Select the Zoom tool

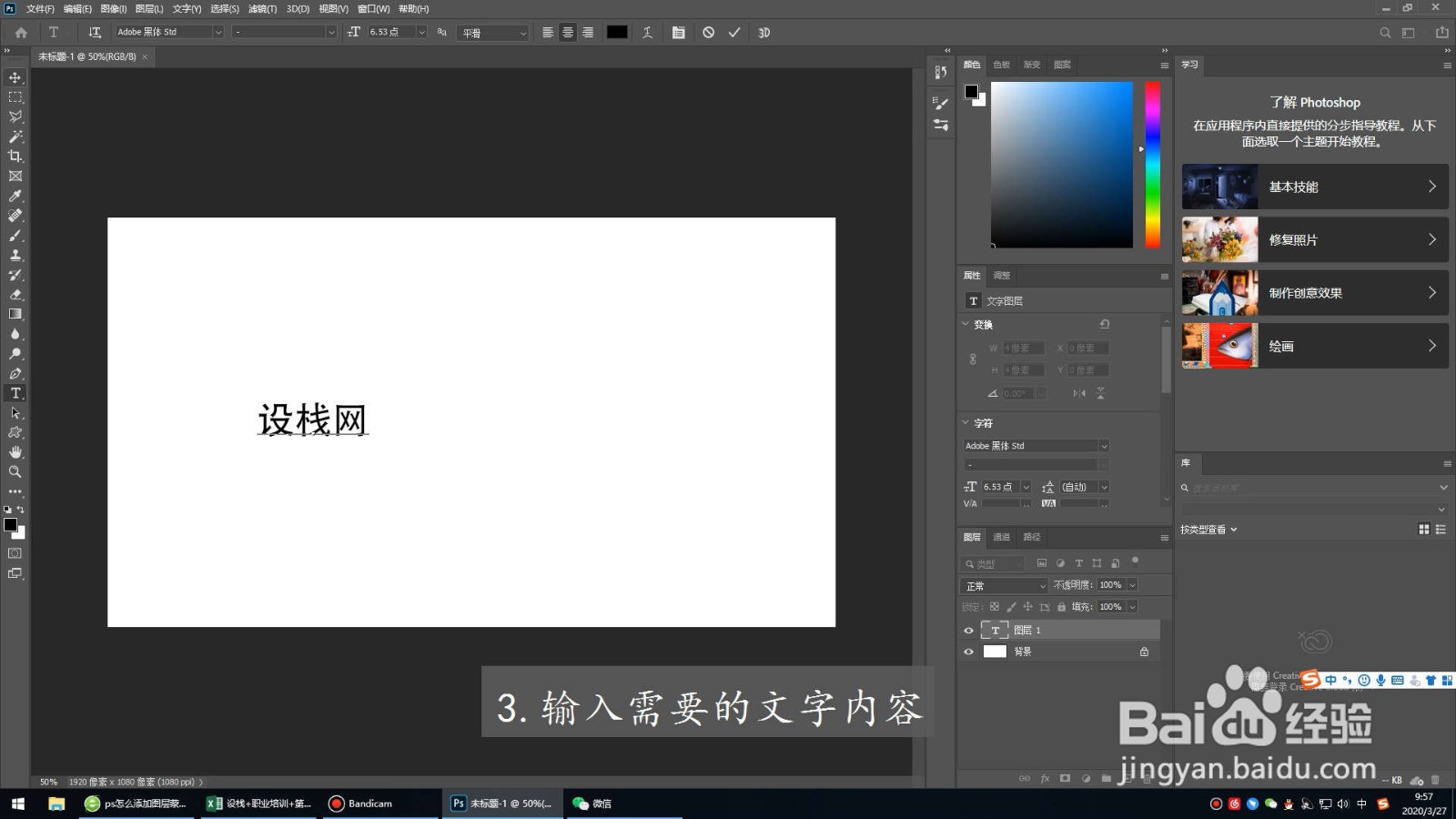15,472
